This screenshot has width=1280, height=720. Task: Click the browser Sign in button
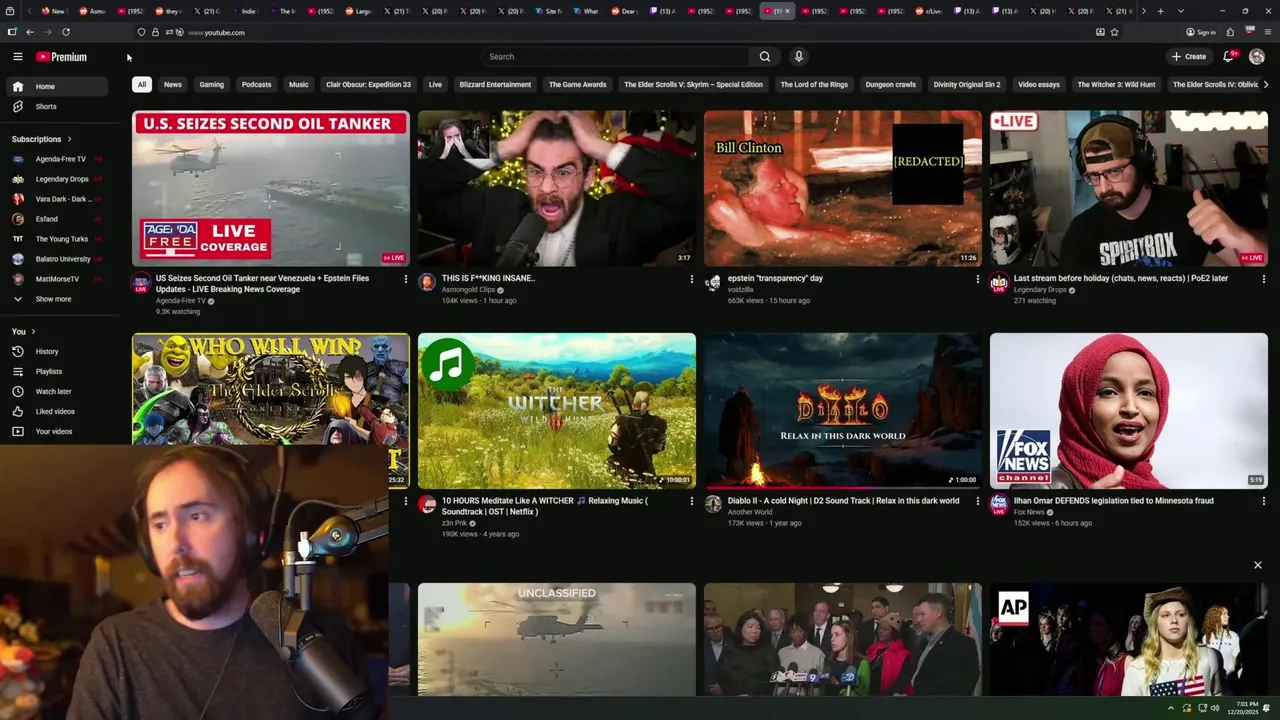pos(1201,32)
